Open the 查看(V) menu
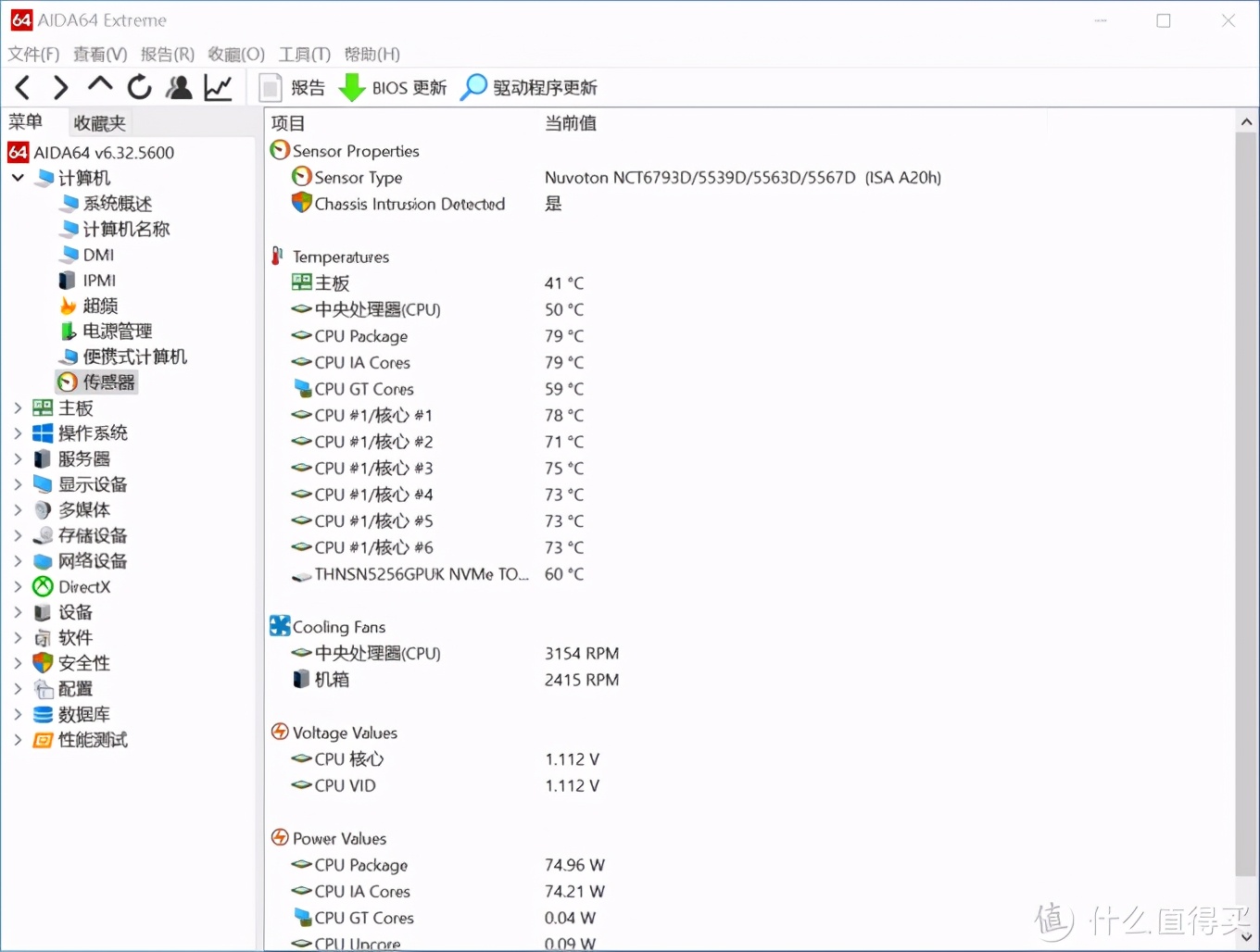 pos(100,54)
